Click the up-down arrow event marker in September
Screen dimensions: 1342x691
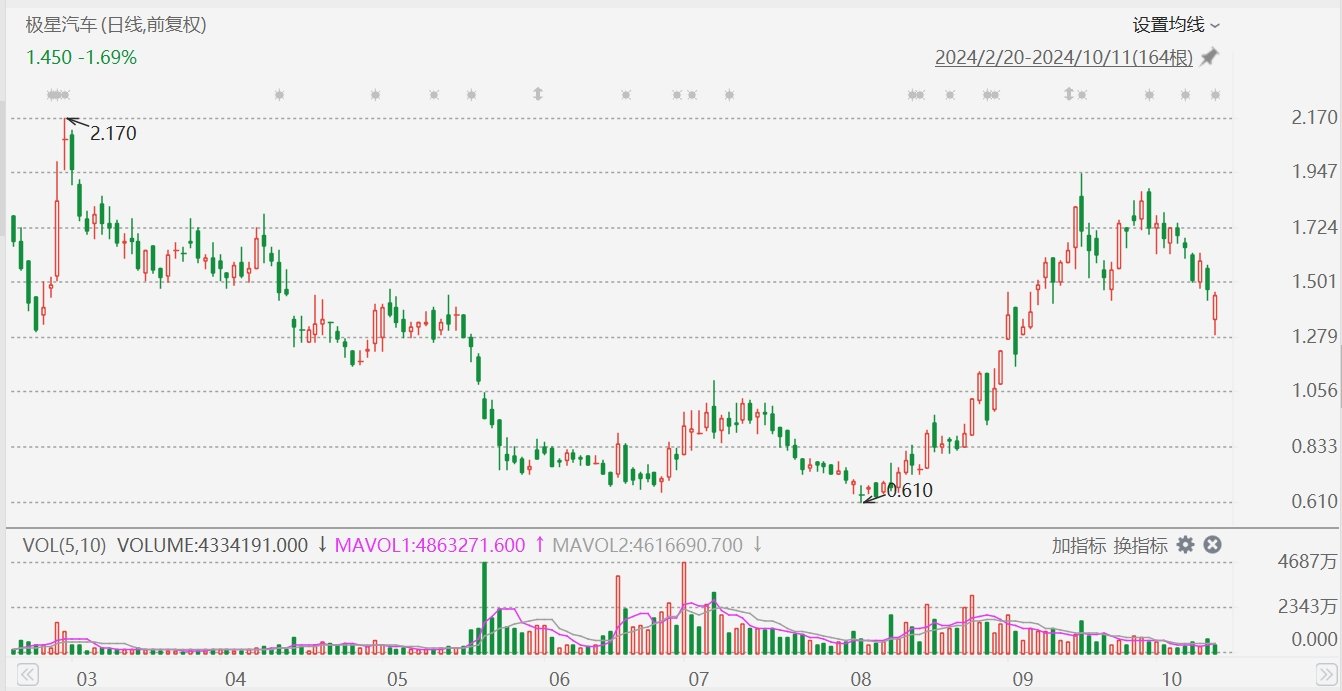1069,94
